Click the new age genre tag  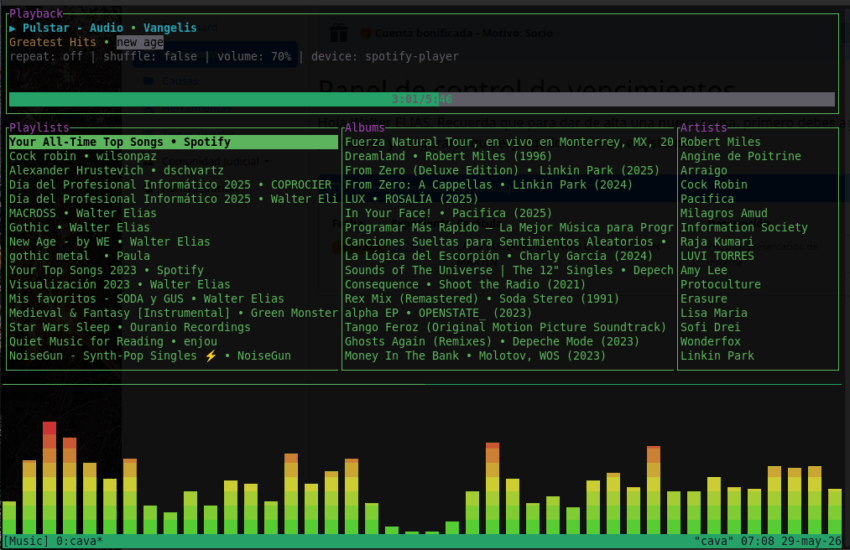coord(140,42)
